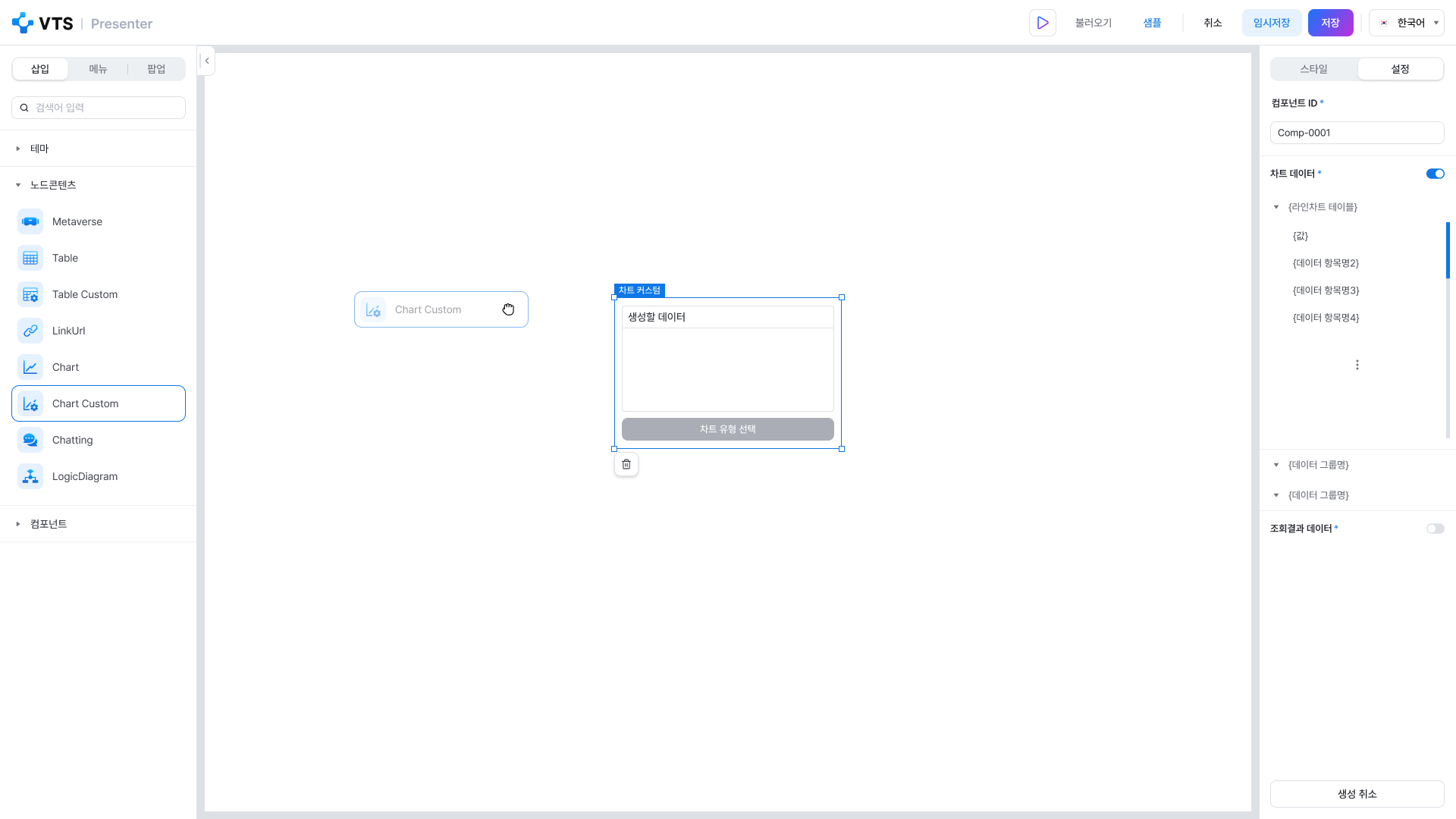This screenshot has height=819, width=1456.
Task: Click the data panel vertical scrollbar
Action: pyautogui.click(x=1448, y=250)
